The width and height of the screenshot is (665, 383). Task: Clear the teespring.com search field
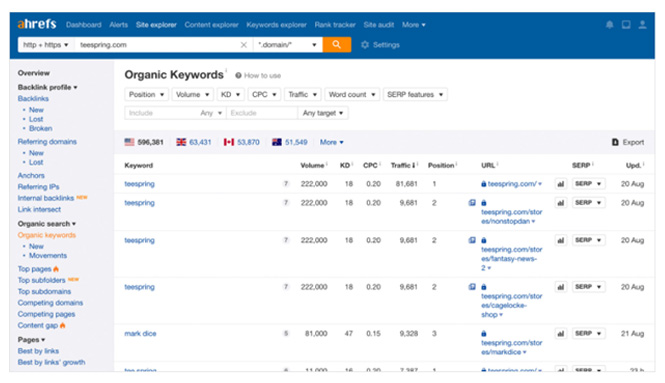click(243, 45)
